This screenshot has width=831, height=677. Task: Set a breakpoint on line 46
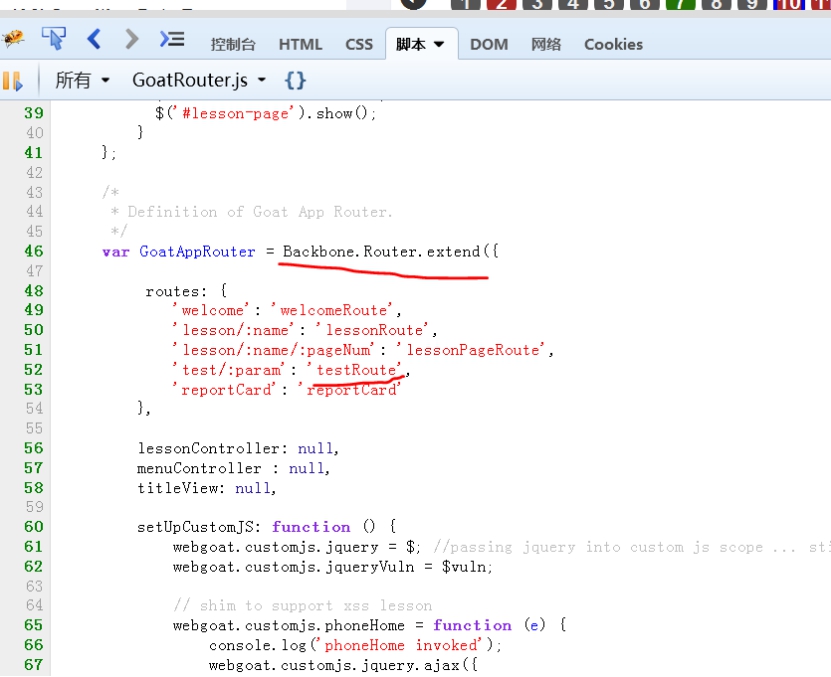33,251
